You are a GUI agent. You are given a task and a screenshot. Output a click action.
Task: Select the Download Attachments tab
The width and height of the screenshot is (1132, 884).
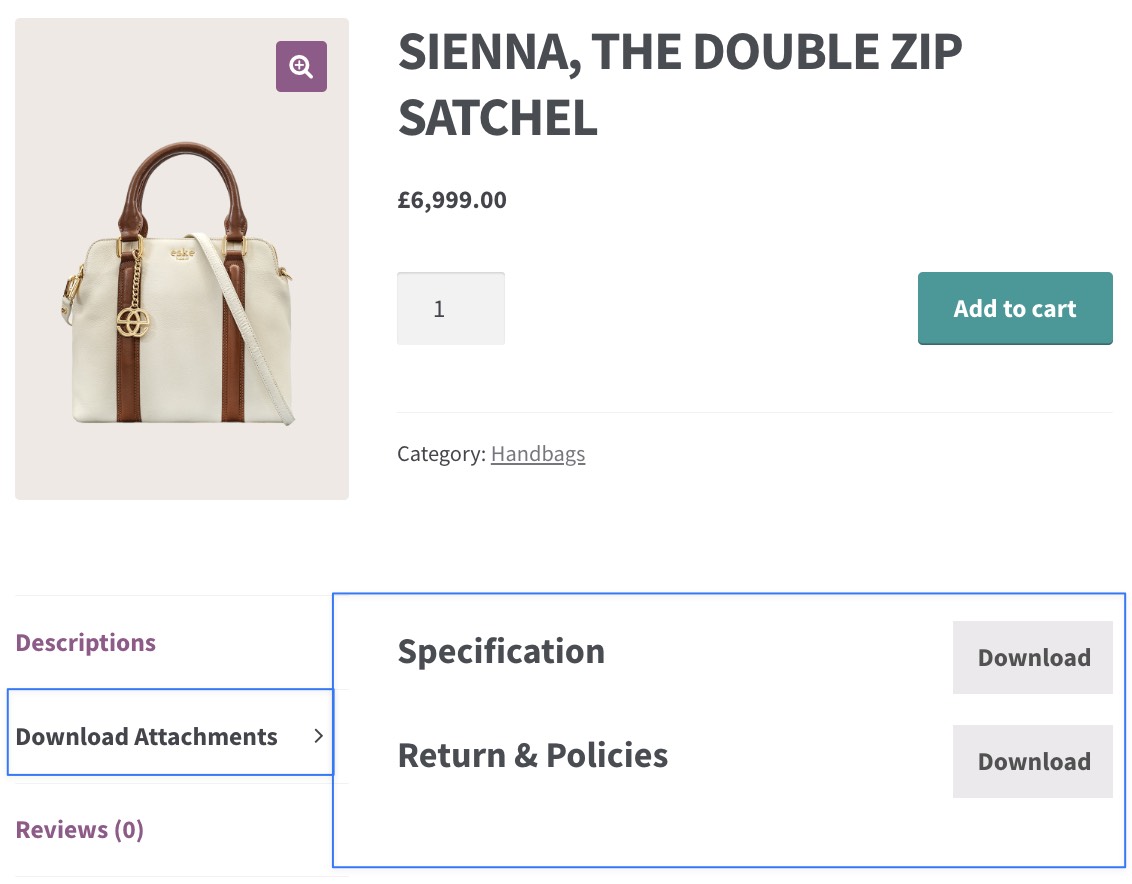(x=147, y=737)
